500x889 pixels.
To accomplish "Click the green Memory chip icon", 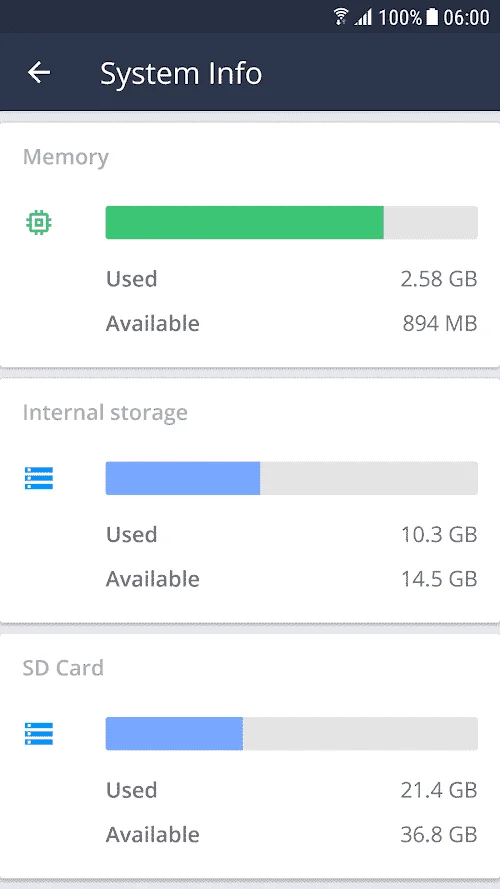I will [39, 222].
